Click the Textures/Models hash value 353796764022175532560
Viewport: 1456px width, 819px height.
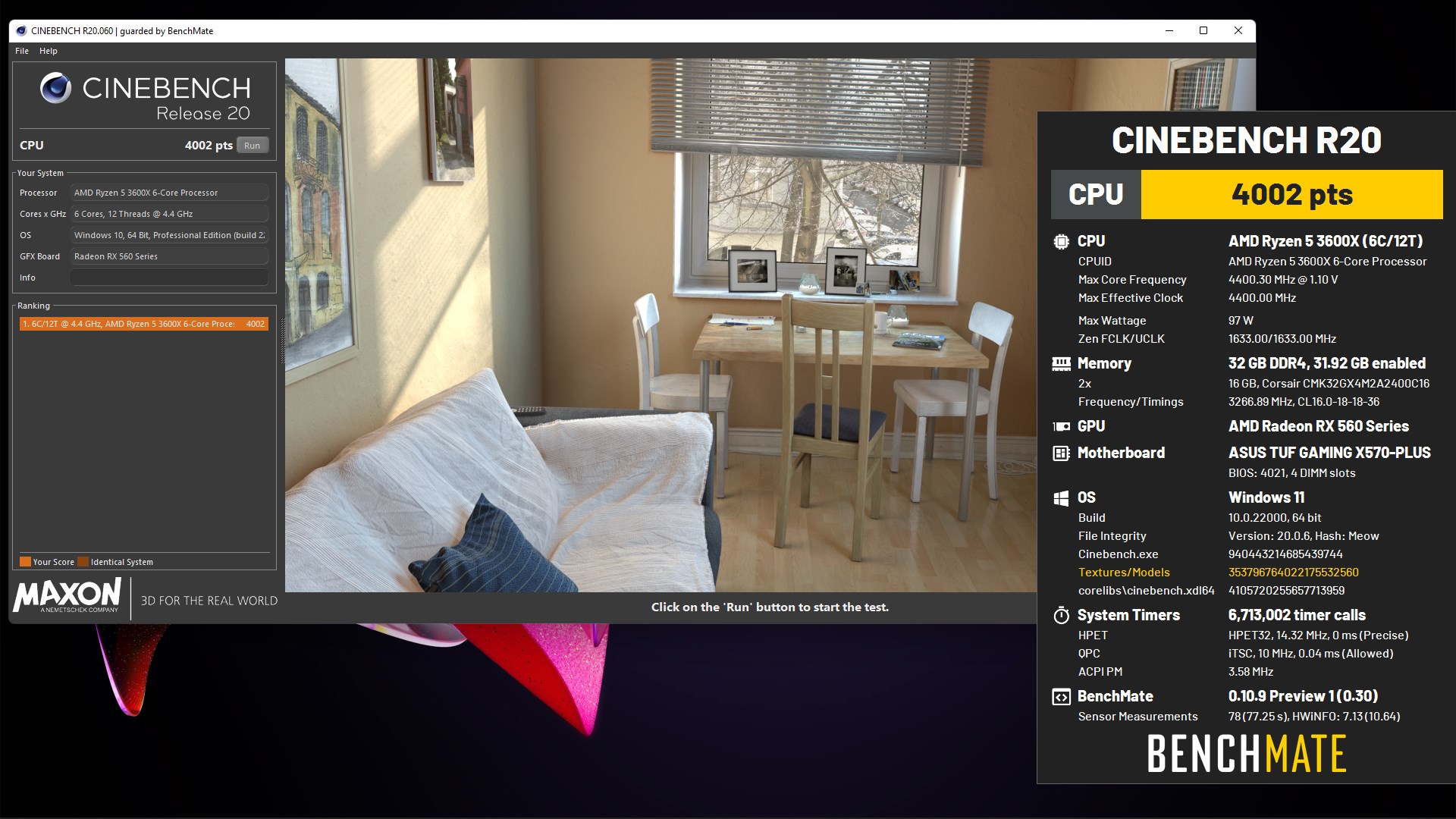(1293, 573)
